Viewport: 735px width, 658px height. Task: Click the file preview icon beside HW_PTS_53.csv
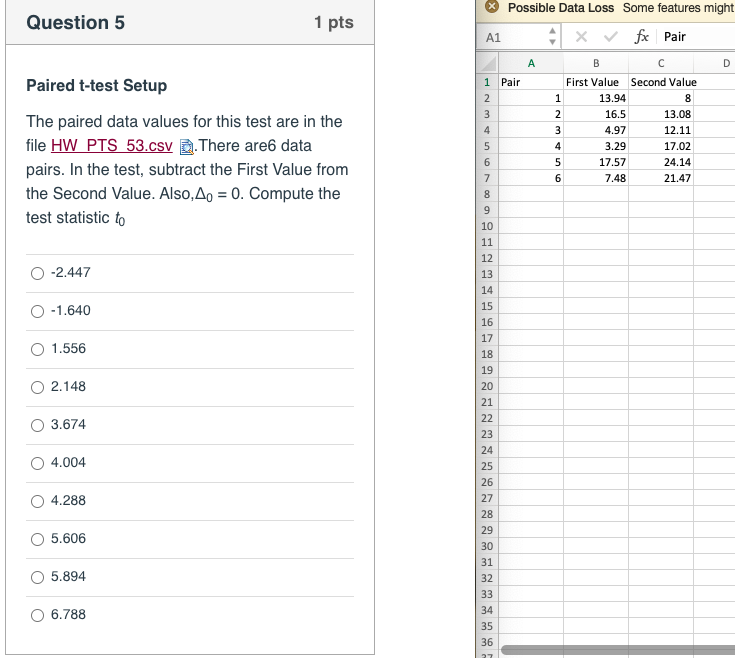[x=187, y=147]
